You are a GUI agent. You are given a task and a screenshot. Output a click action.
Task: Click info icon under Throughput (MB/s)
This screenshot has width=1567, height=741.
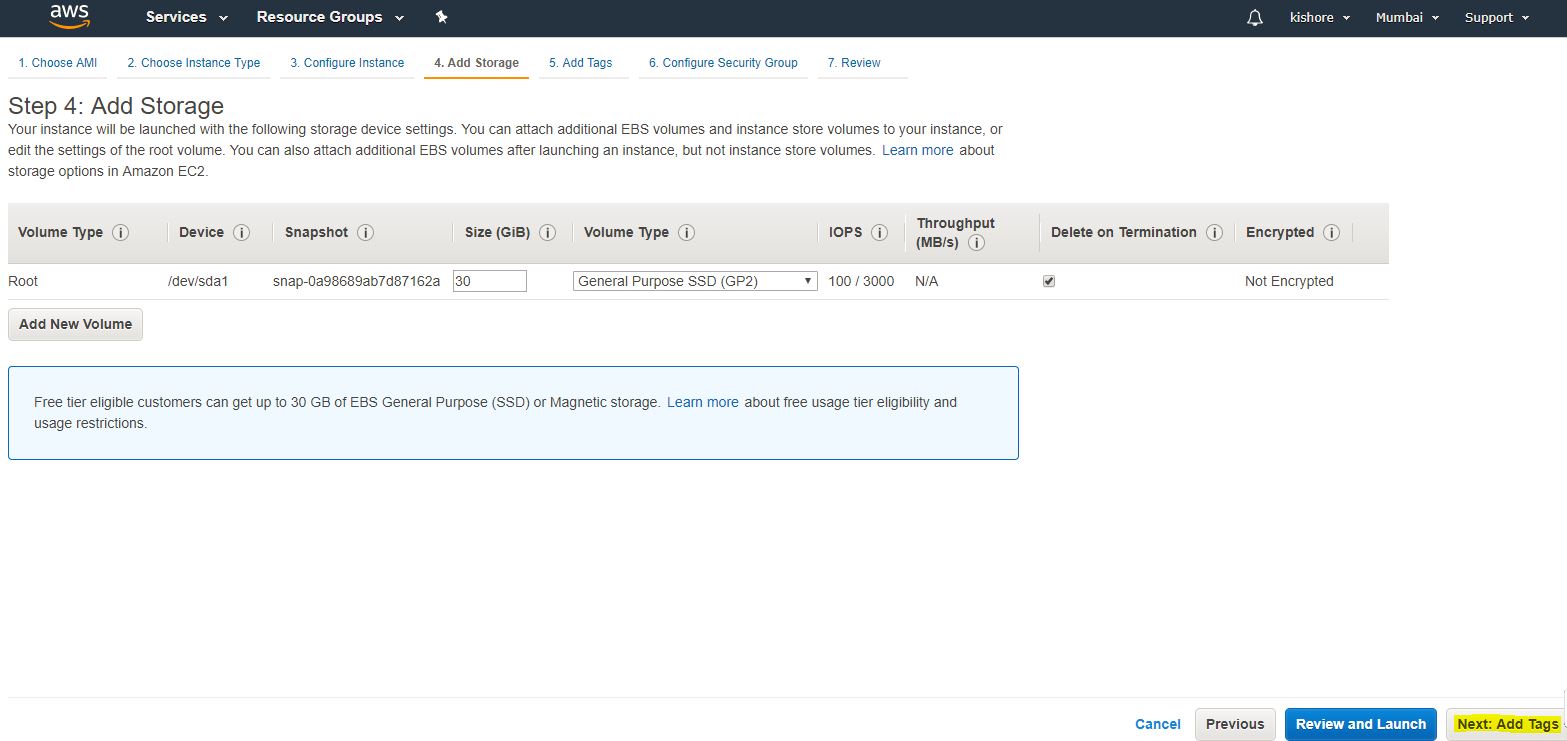coord(976,243)
